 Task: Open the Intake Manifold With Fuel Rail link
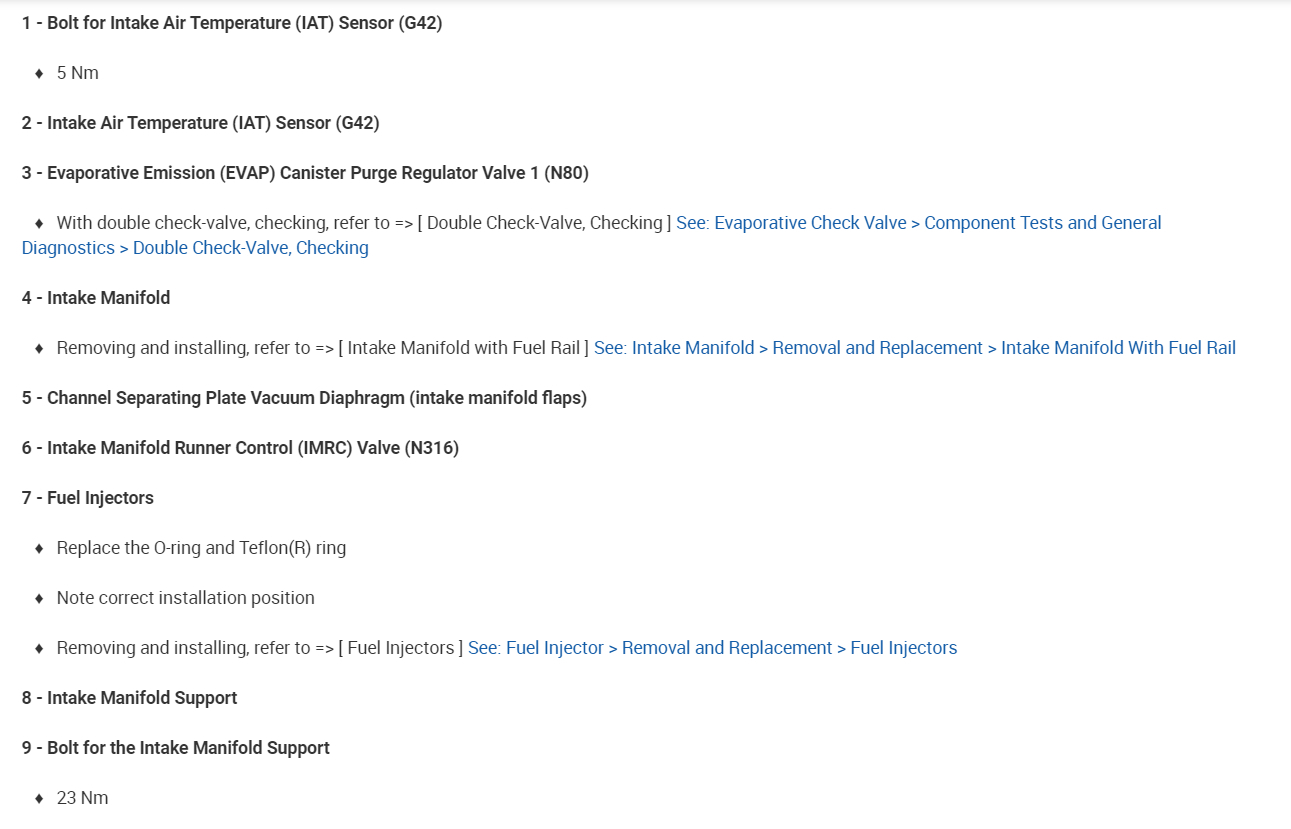pos(914,348)
